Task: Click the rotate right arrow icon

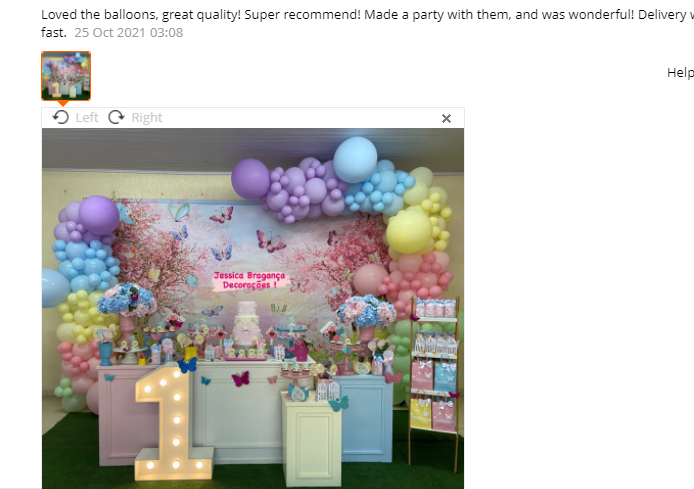Action: (116, 117)
